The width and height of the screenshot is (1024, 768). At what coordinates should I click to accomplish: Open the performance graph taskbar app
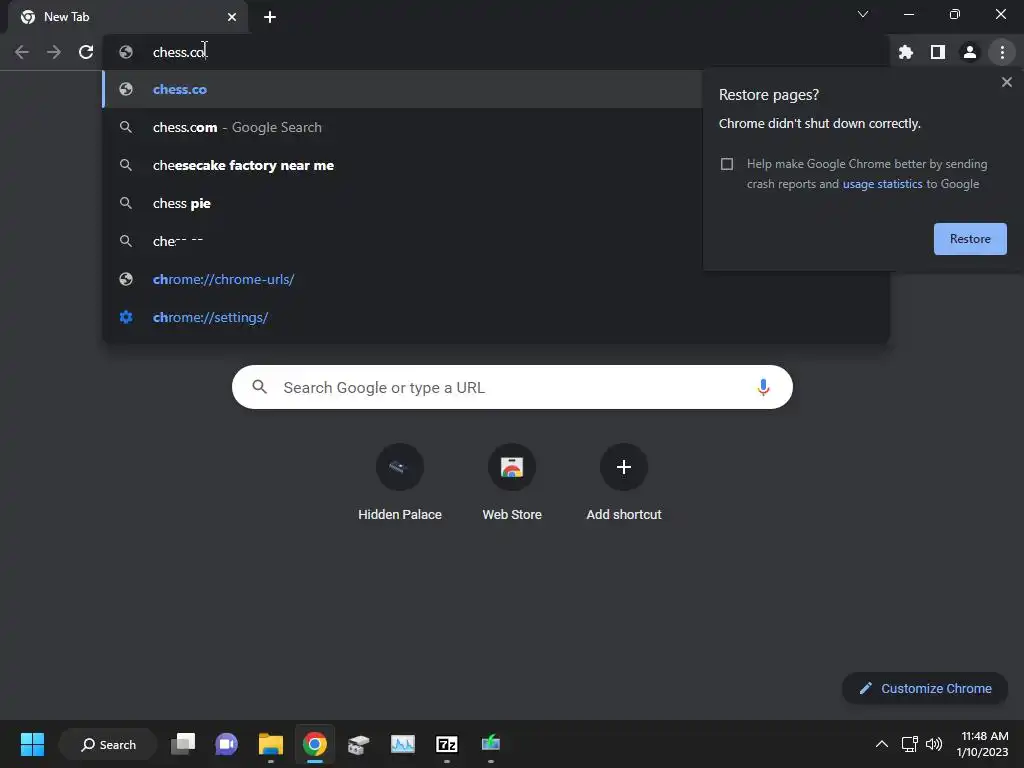pos(402,744)
